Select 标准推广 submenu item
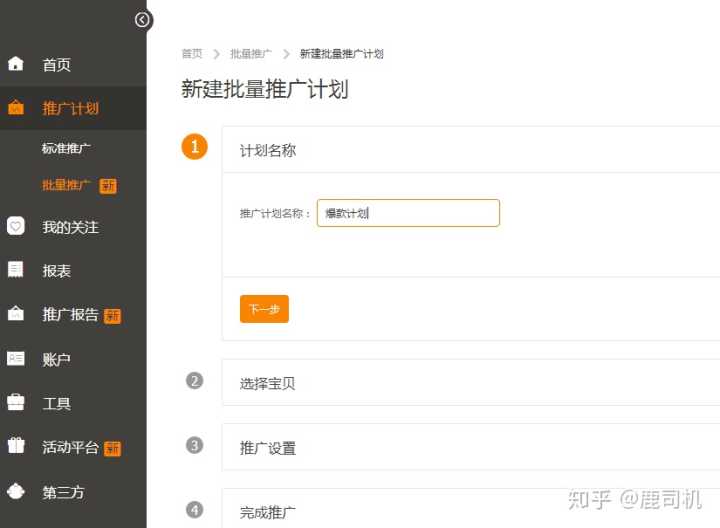Image resolution: width=720 pixels, height=528 pixels. click(66, 148)
